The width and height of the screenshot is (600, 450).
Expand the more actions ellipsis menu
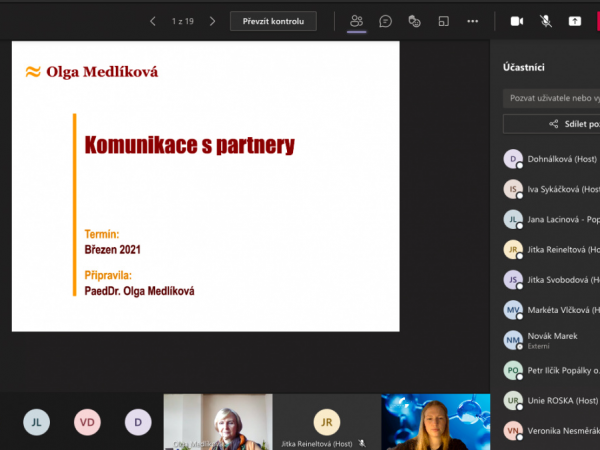point(473,21)
